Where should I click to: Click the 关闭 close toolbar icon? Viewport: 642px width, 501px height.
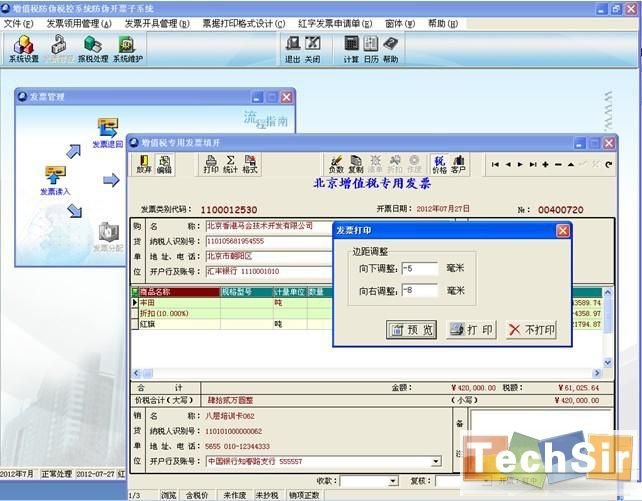312,49
